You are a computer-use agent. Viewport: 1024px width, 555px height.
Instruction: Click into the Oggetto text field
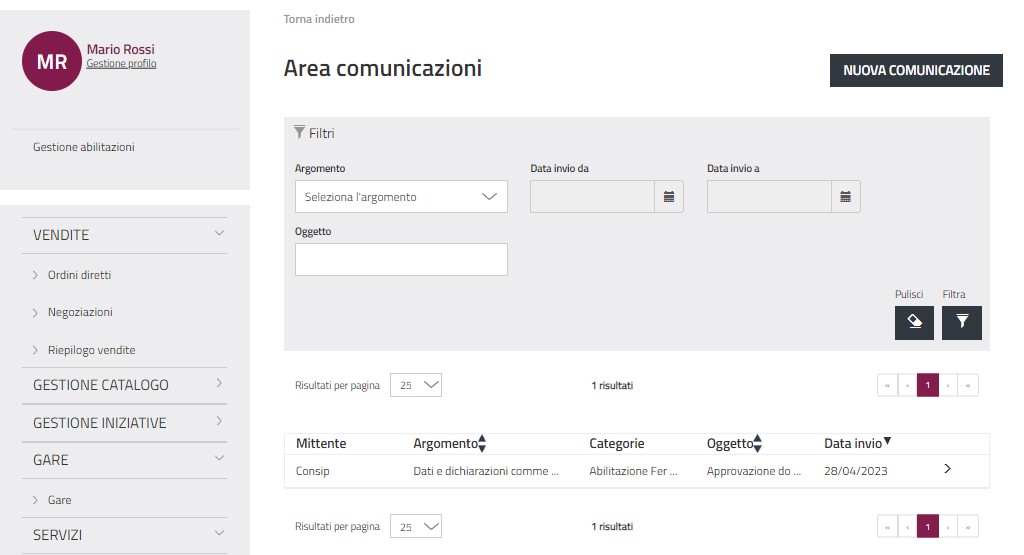[x=401, y=259]
